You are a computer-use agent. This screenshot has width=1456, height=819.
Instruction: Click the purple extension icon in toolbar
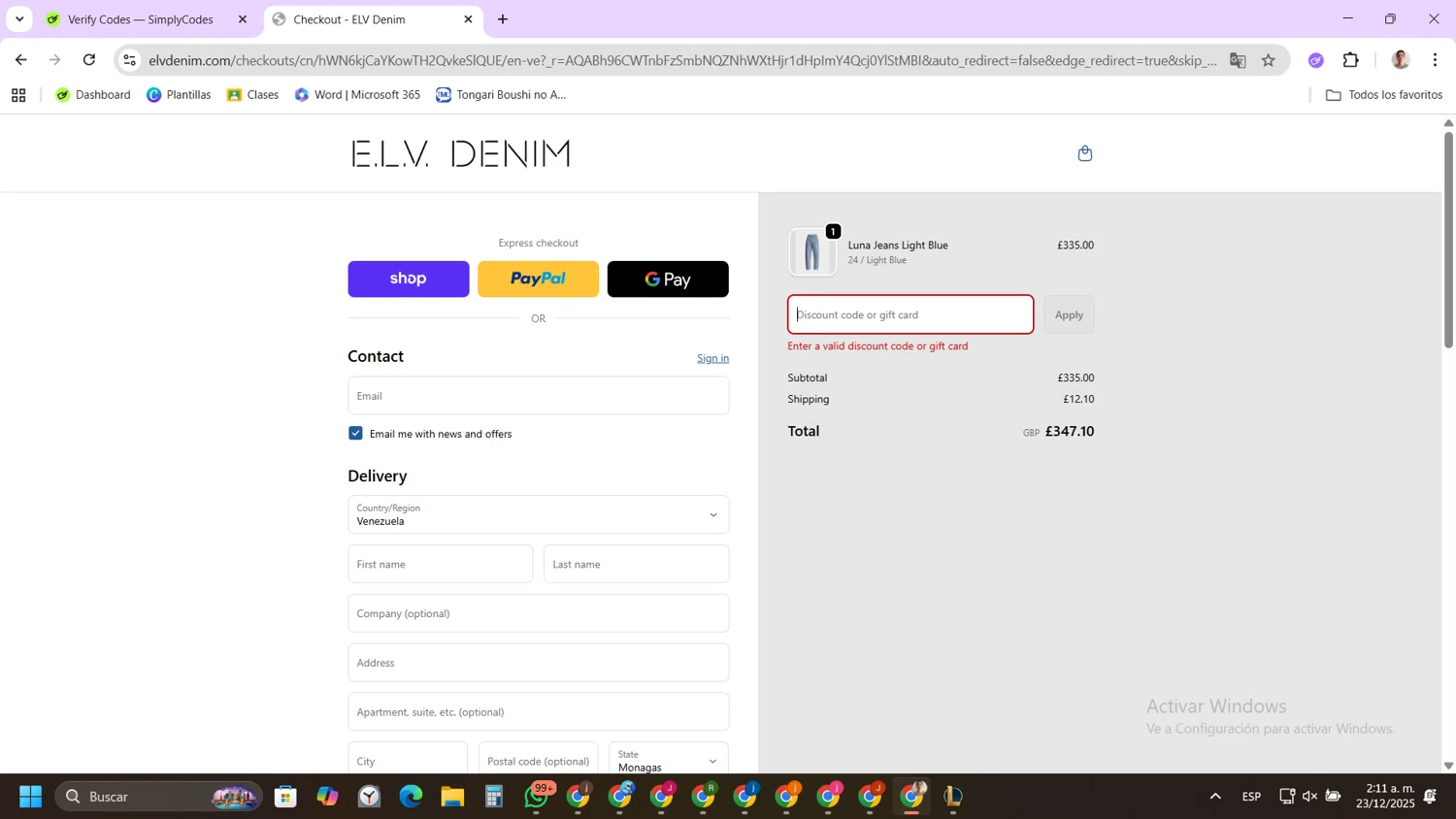coord(1316,60)
